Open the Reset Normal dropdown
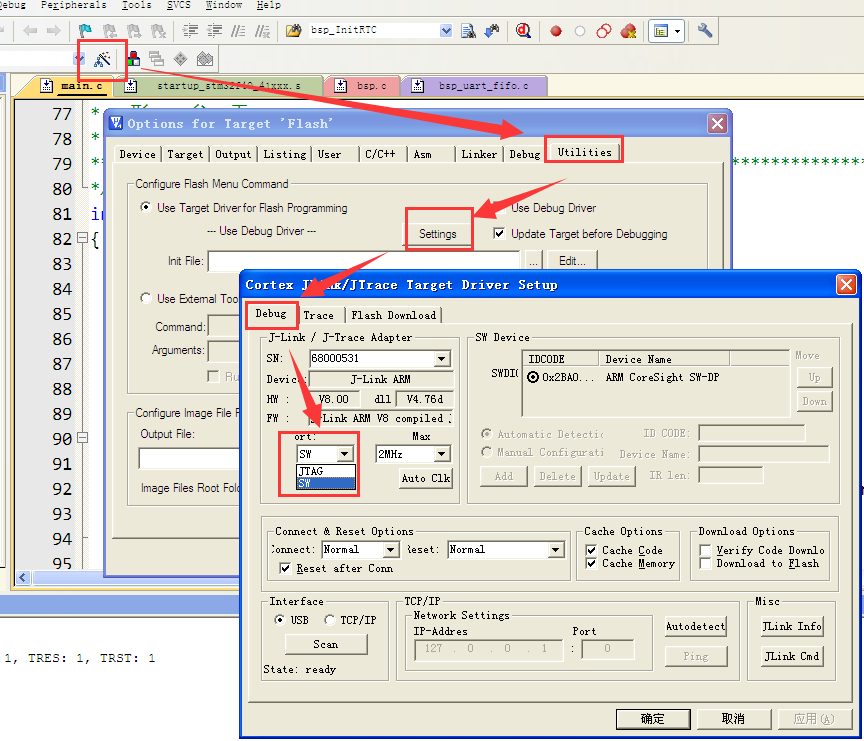The height and width of the screenshot is (741, 864). 555,549
